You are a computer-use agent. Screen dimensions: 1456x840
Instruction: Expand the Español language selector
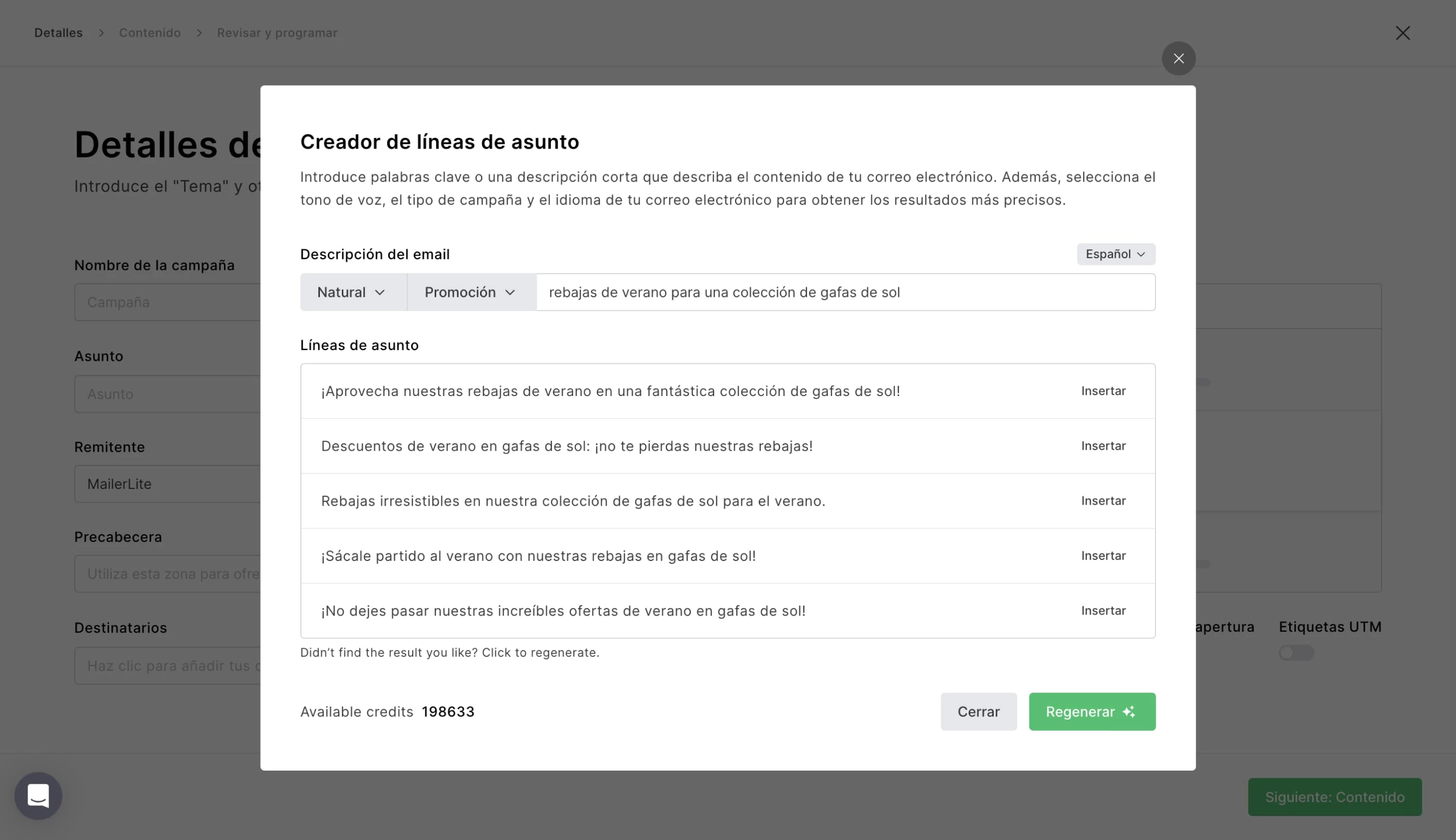(x=1115, y=254)
